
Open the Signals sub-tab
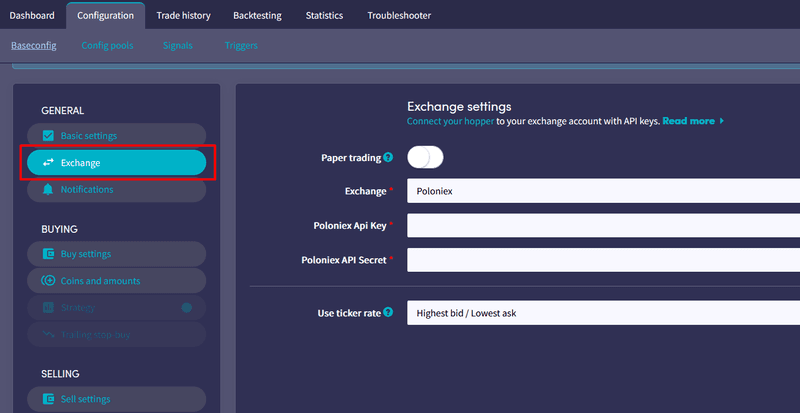(x=178, y=45)
